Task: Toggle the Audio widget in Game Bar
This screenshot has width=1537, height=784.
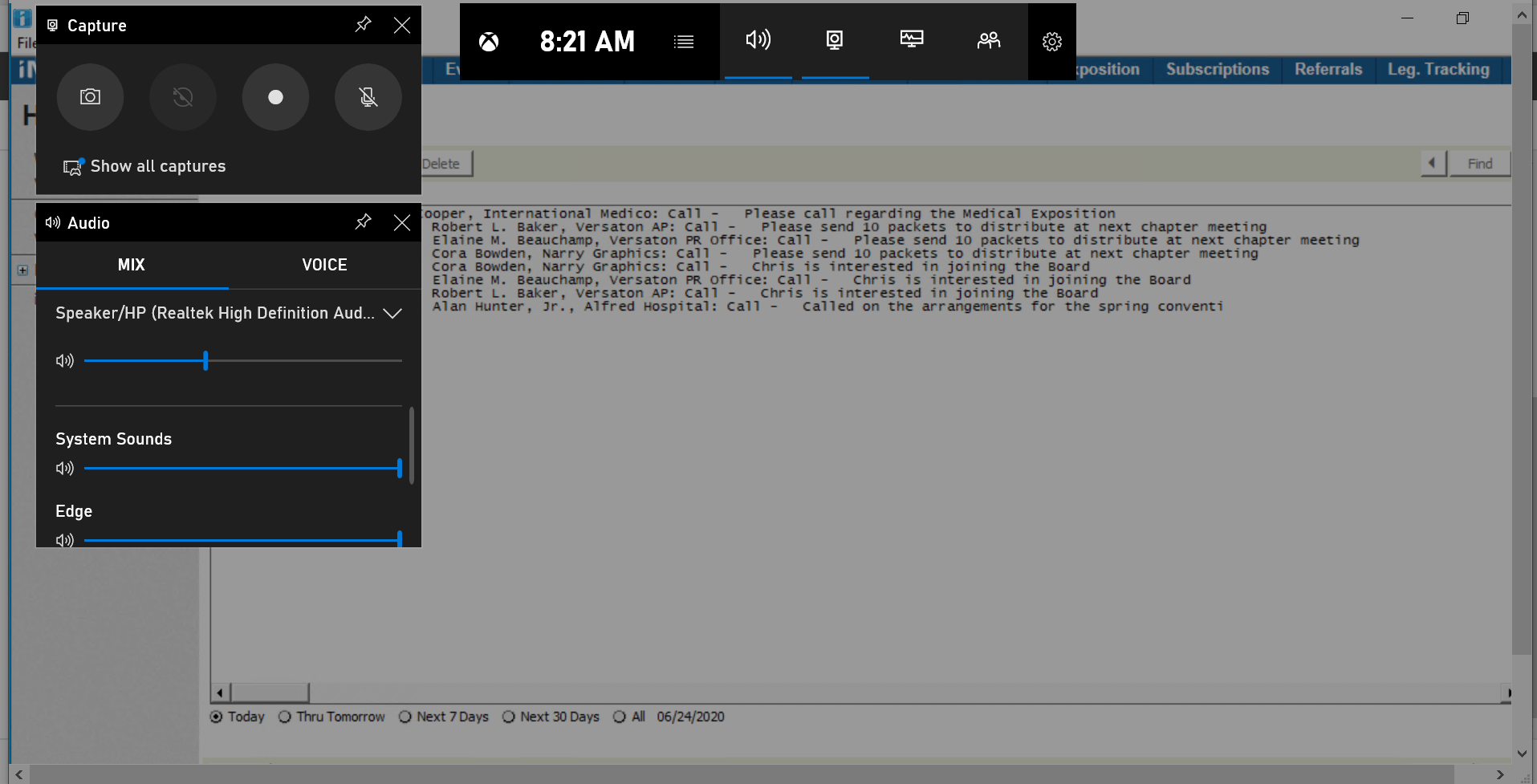Action: pos(758,40)
